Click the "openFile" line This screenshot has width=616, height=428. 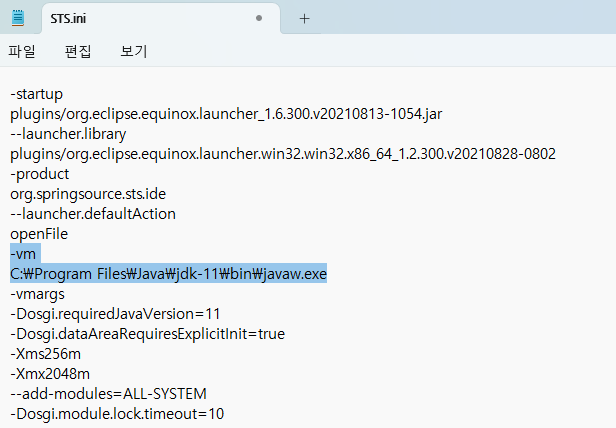coord(39,234)
